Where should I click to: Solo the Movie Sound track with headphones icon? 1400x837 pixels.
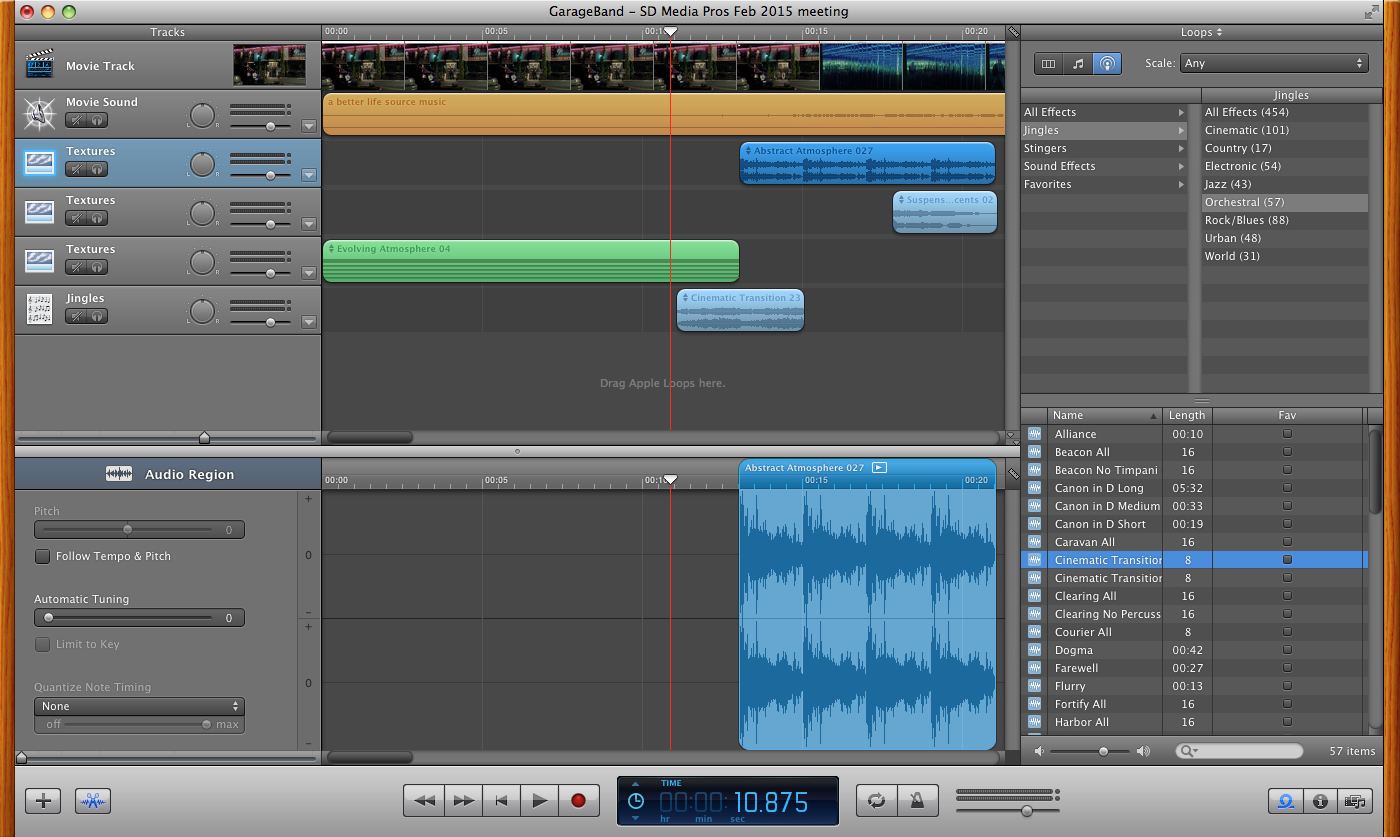point(97,120)
